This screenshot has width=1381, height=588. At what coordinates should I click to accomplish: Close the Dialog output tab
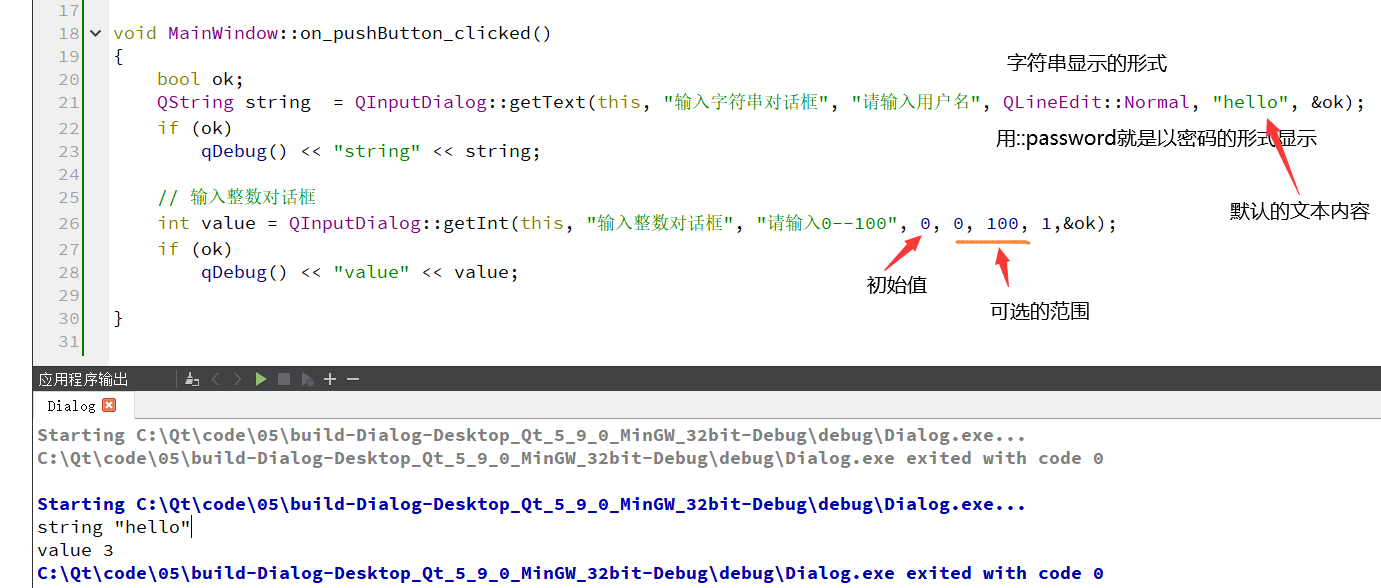109,405
